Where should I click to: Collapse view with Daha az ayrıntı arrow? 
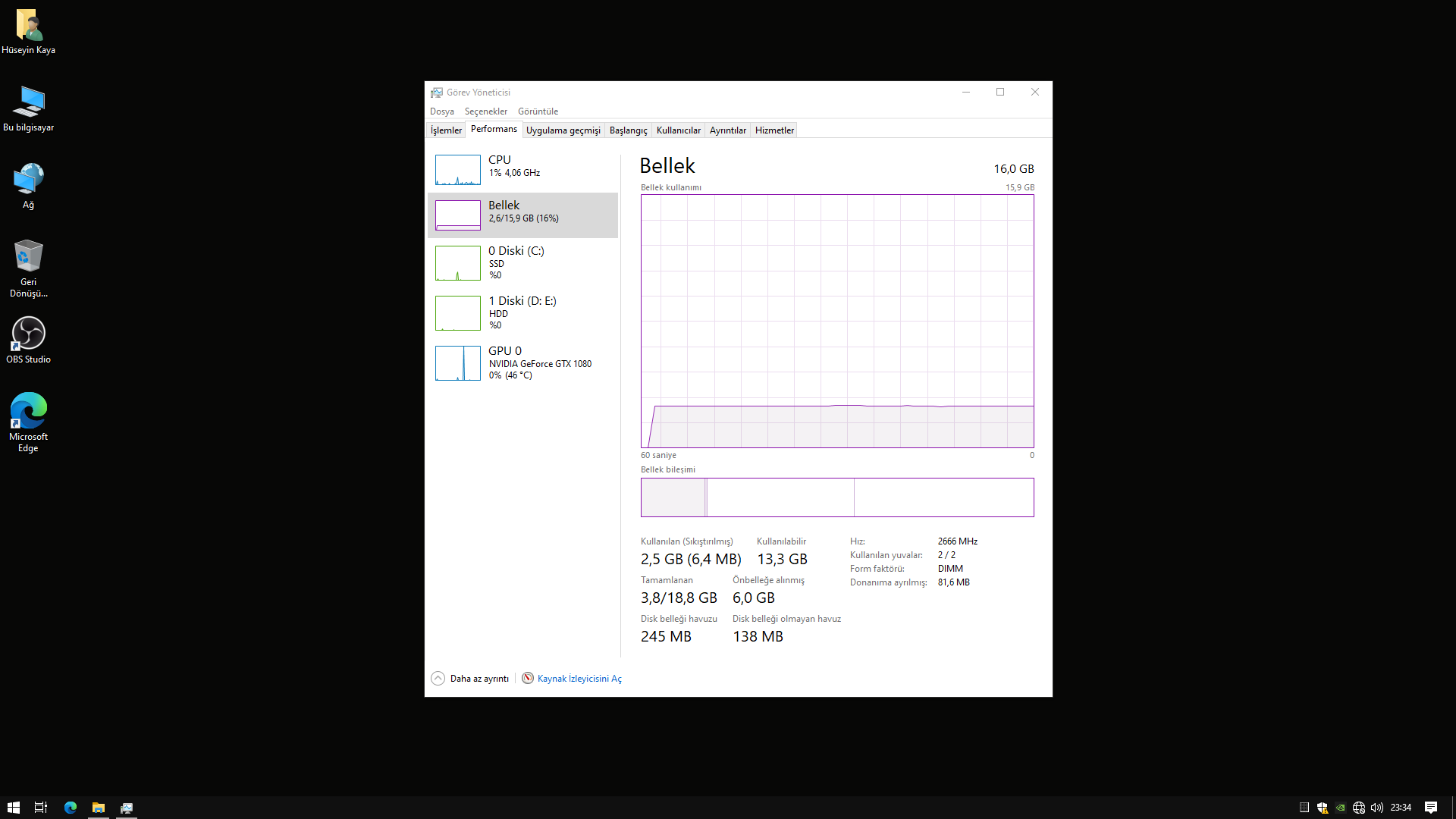[438, 678]
